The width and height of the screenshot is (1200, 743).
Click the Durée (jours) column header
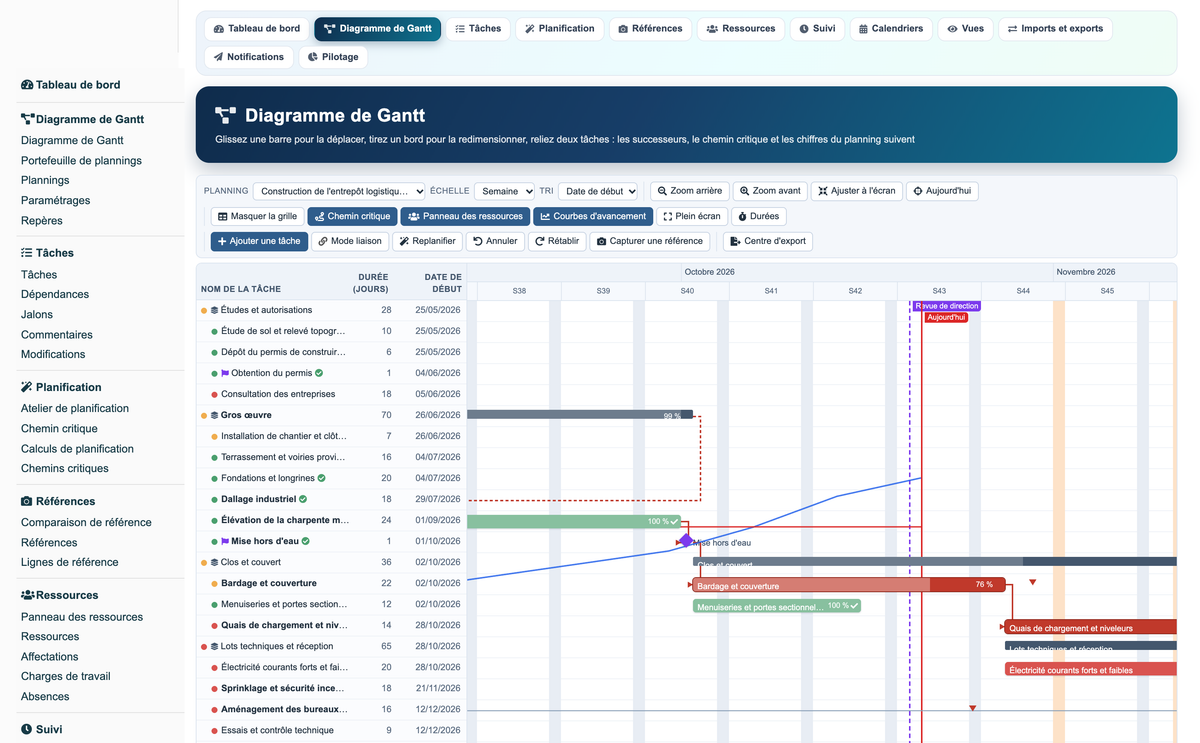coord(370,283)
